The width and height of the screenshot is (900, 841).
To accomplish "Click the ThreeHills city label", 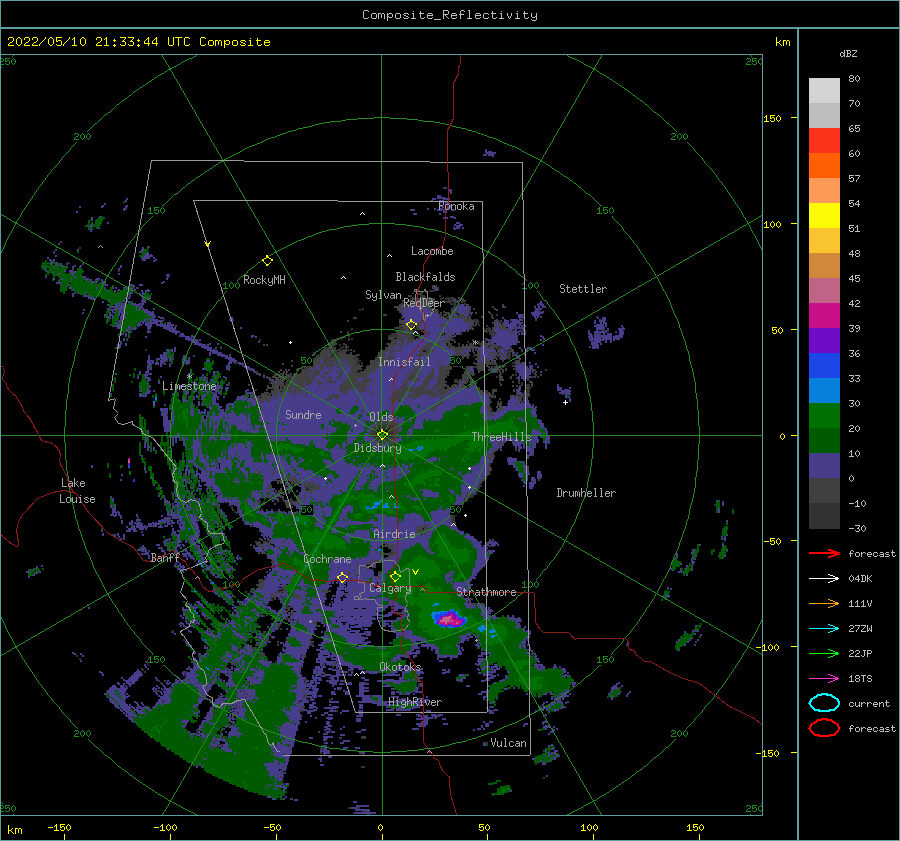I will (502, 437).
